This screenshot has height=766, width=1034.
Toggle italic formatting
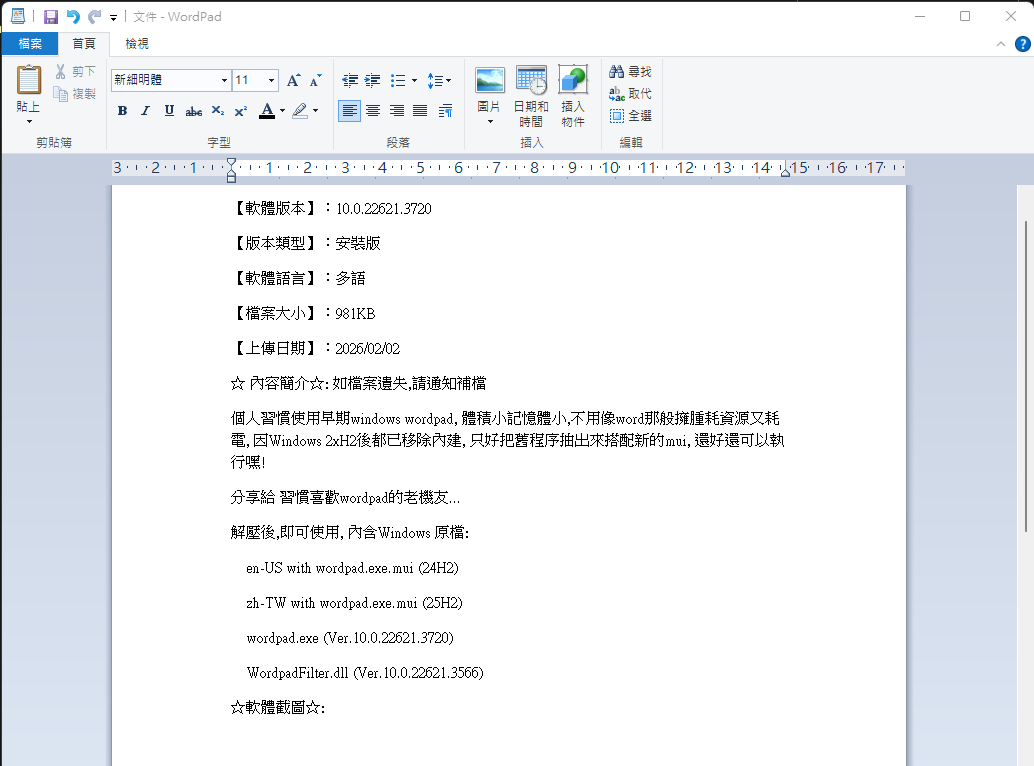145,111
